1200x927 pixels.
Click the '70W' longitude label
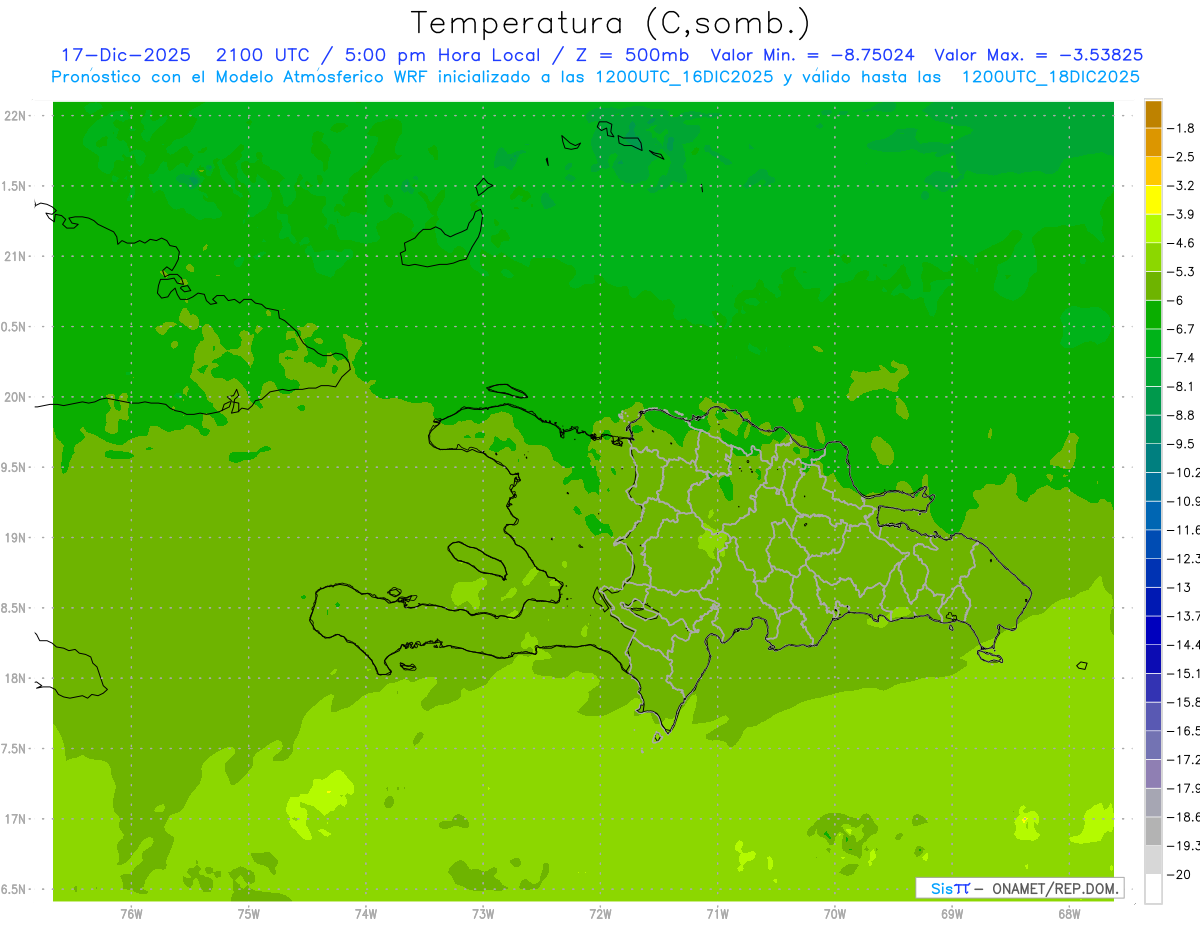tap(835, 914)
